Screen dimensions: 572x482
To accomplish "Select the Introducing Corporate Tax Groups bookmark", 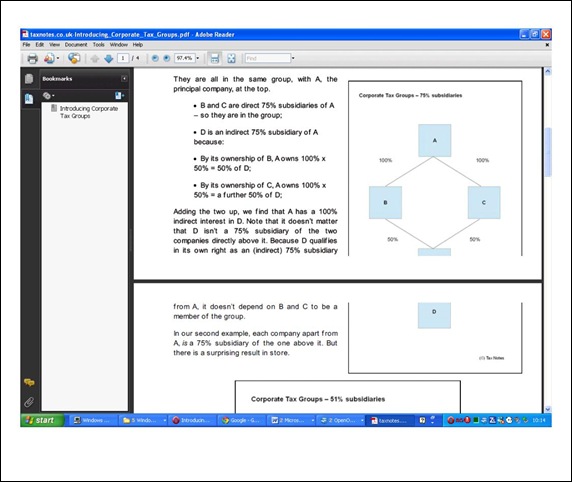I will 89,112.
